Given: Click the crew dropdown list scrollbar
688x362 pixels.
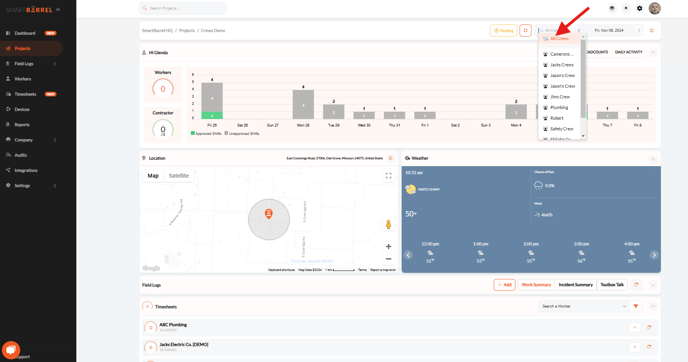Looking at the screenshot, I should pyautogui.click(x=583, y=79).
